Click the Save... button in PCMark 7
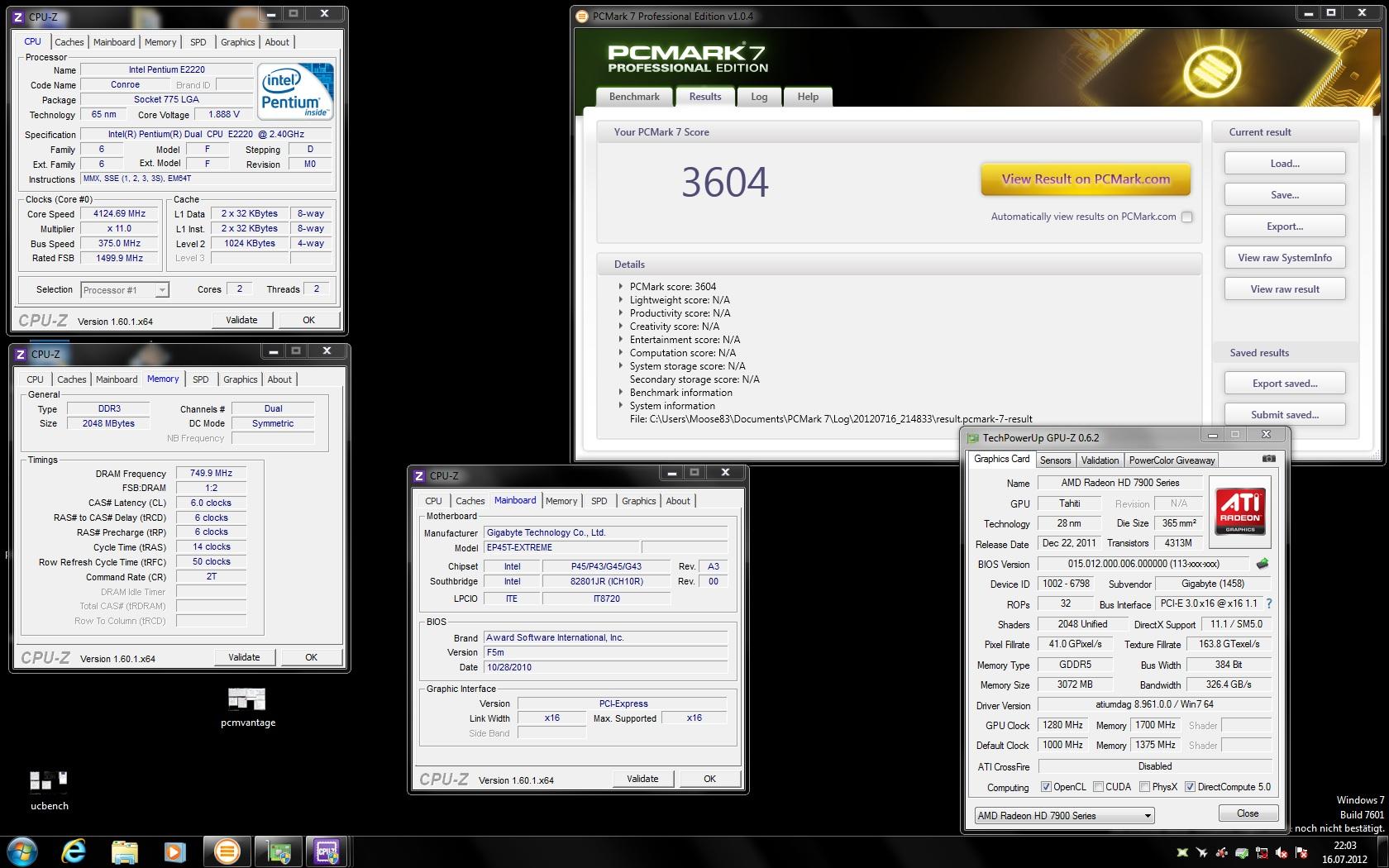1389x868 pixels. click(x=1285, y=195)
